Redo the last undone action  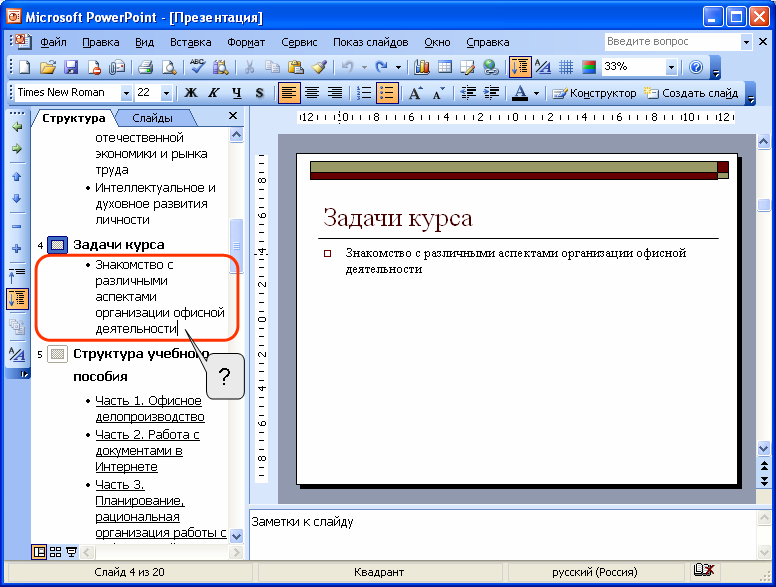click(381, 67)
